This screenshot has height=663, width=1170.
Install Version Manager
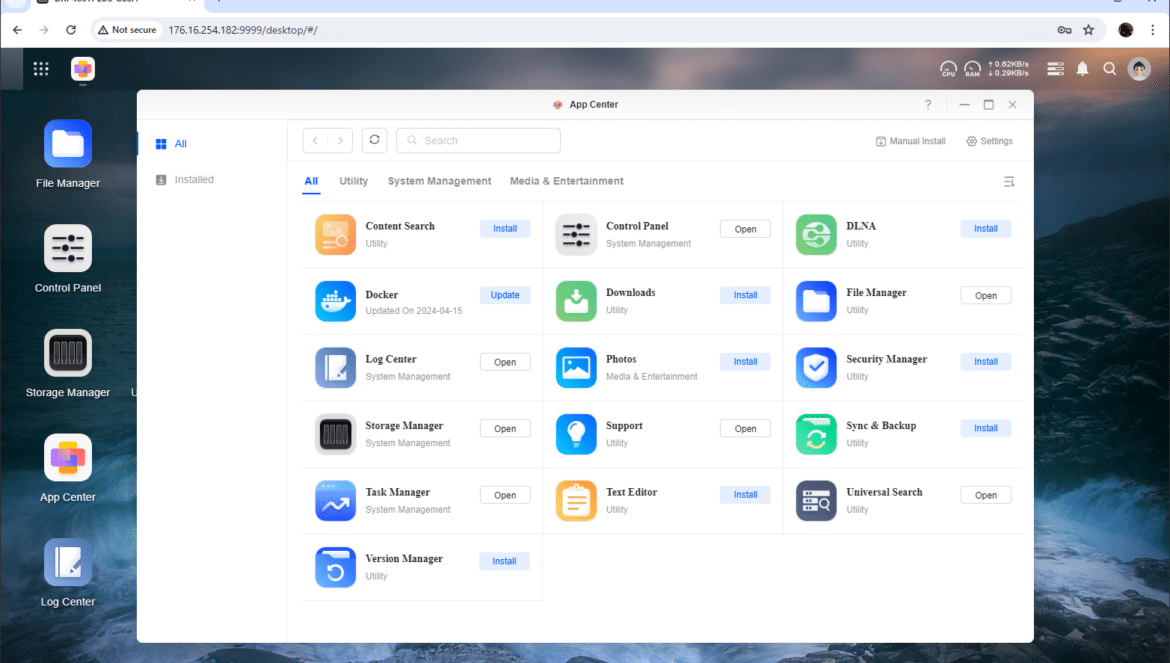[x=504, y=561]
